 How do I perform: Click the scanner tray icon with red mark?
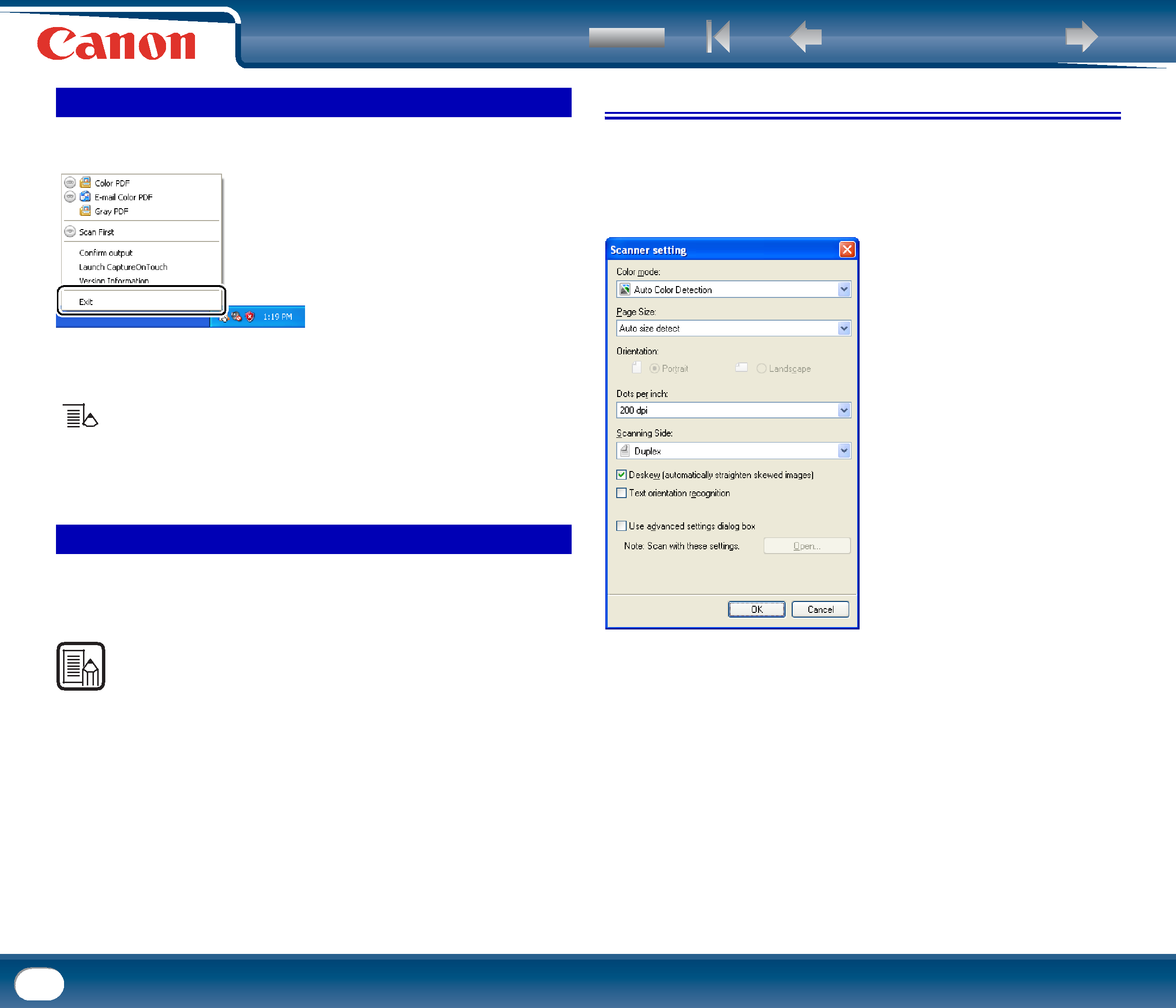(236, 316)
